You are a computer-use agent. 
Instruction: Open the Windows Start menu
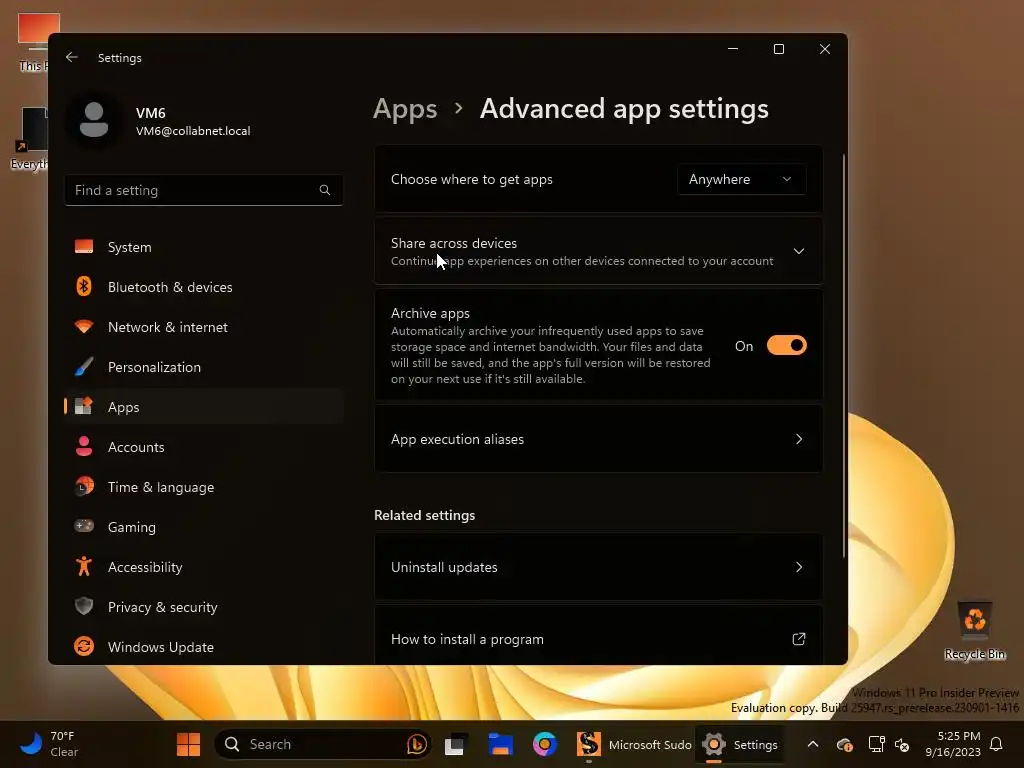click(x=188, y=744)
